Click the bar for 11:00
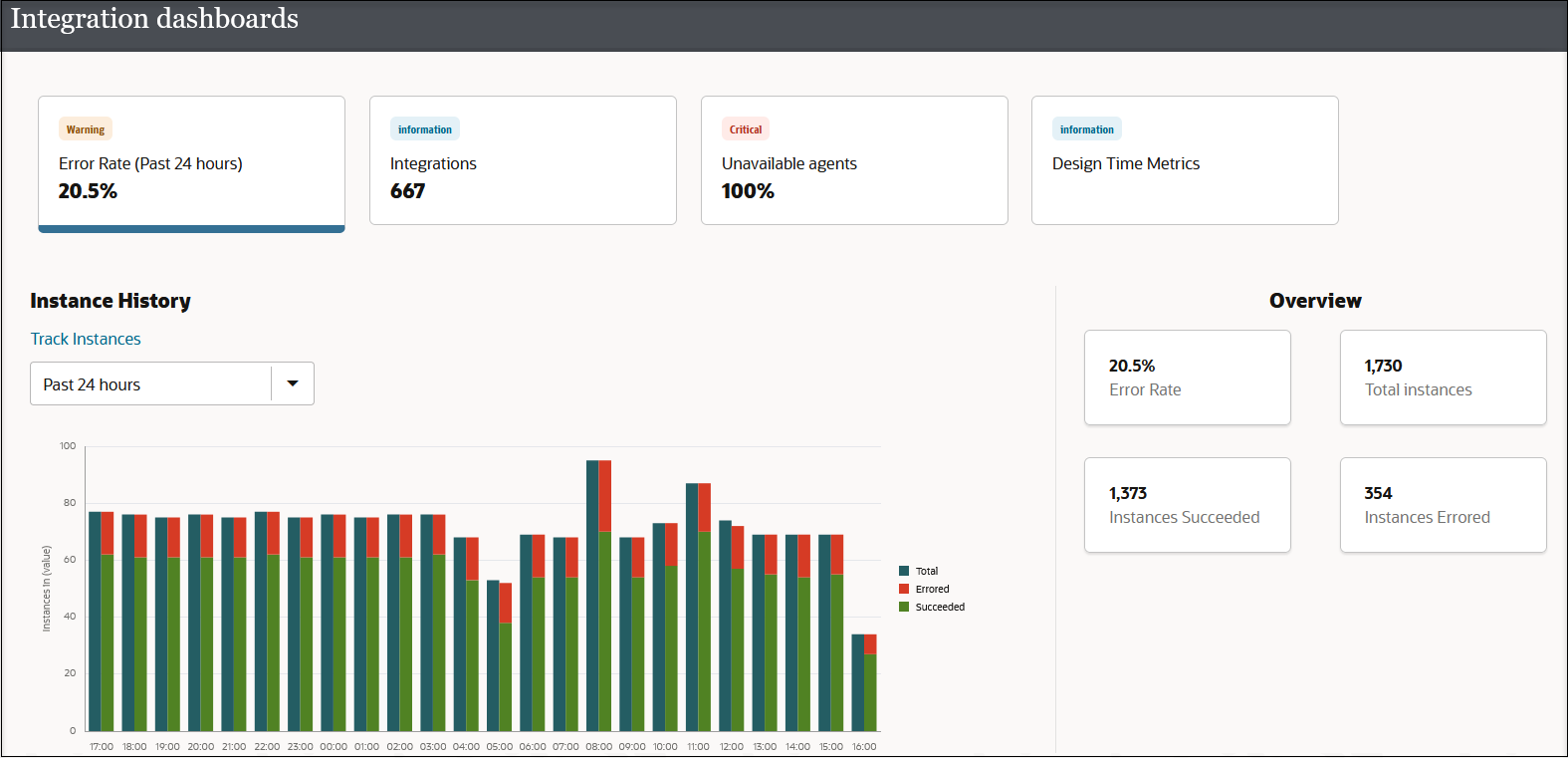This screenshot has width=1568, height=758. (x=699, y=607)
